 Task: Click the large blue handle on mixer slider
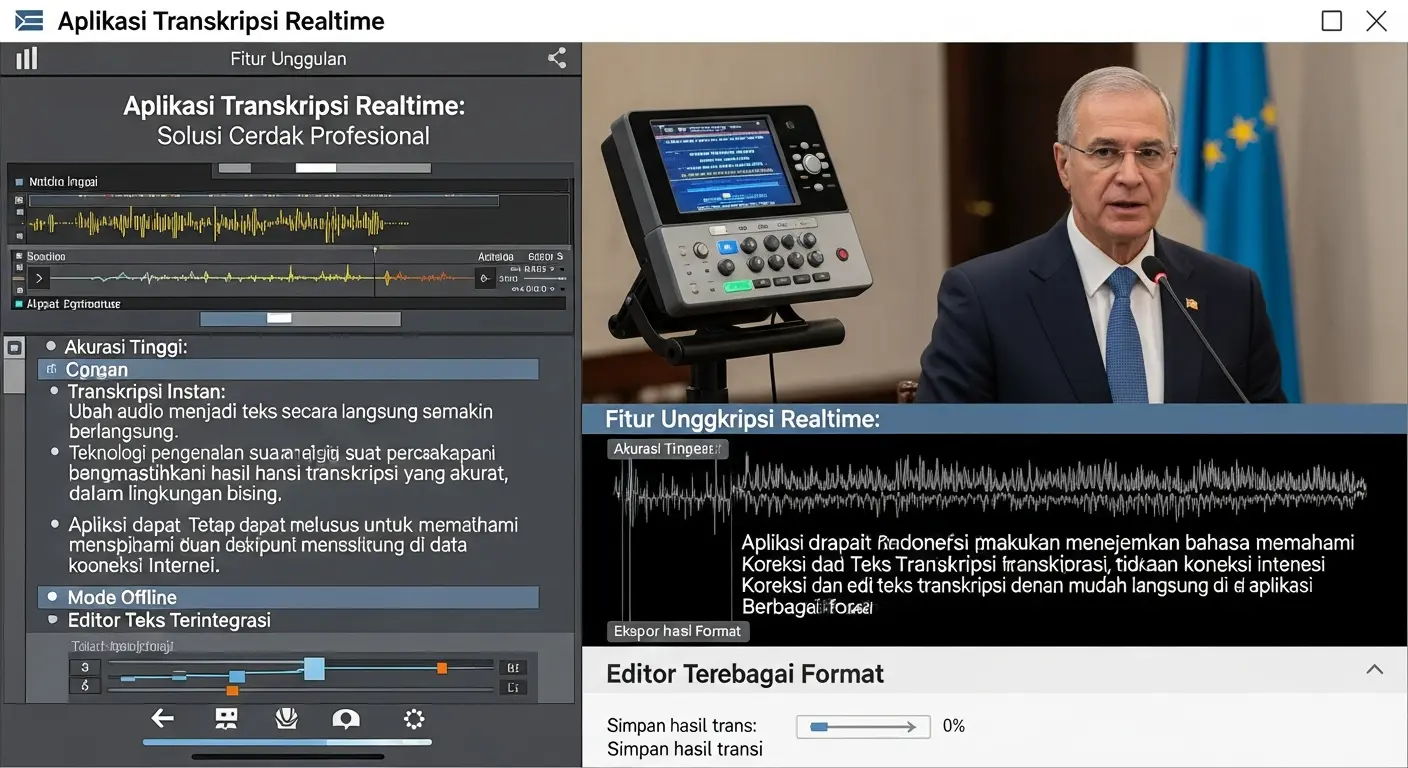click(x=314, y=669)
